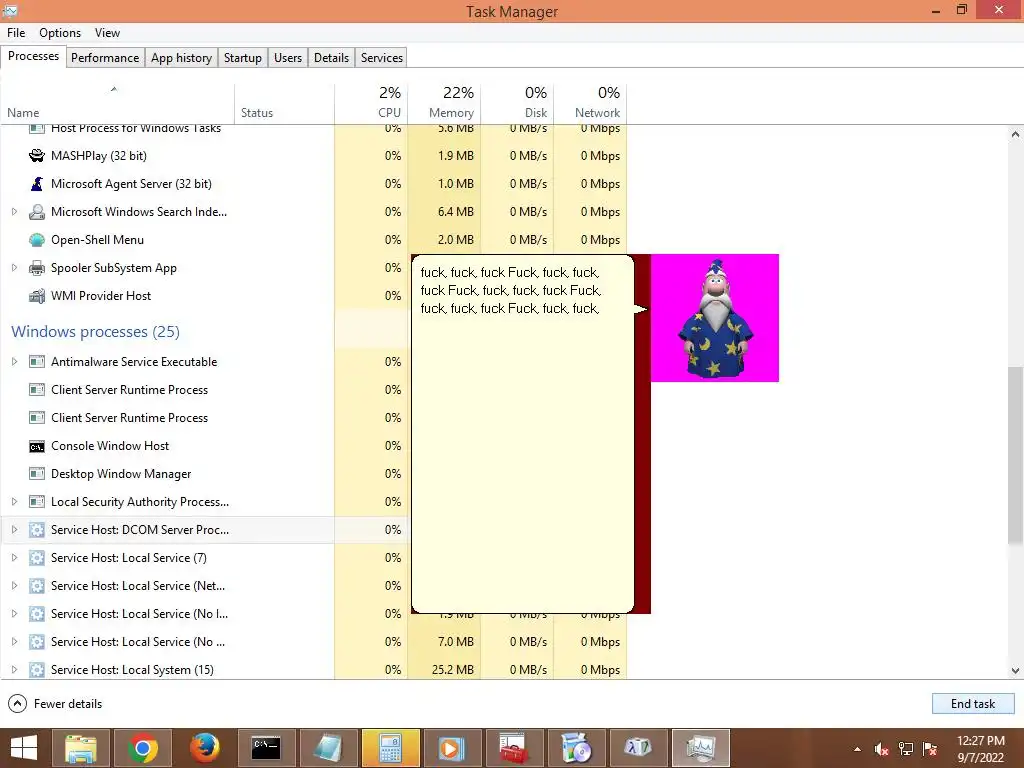This screenshot has height=768, width=1024.
Task: Expand Spooler SubSystem App process
Action: click(14, 268)
